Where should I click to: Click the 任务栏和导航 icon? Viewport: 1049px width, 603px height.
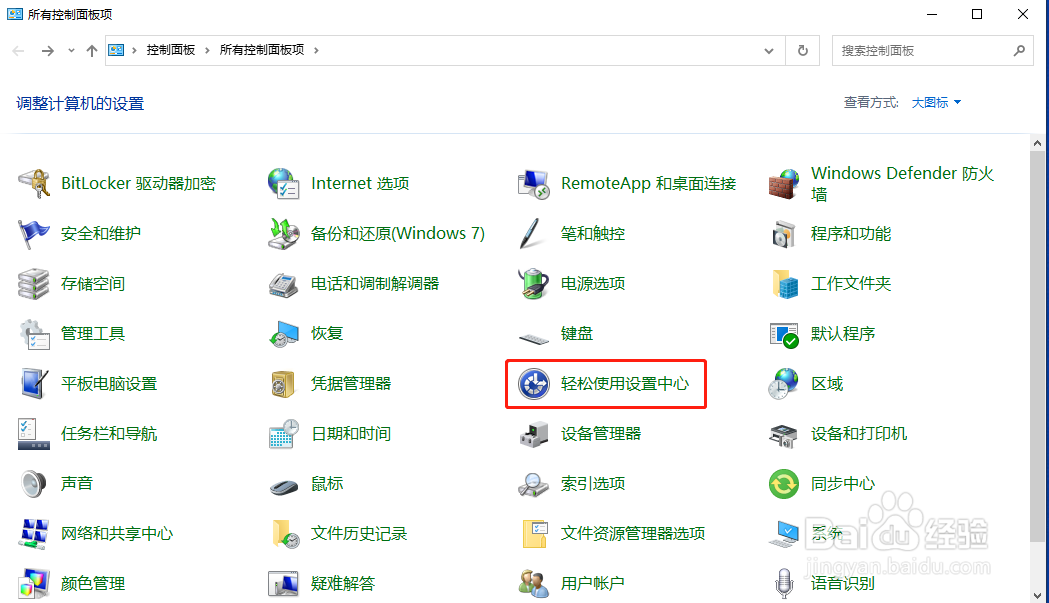pos(33,434)
